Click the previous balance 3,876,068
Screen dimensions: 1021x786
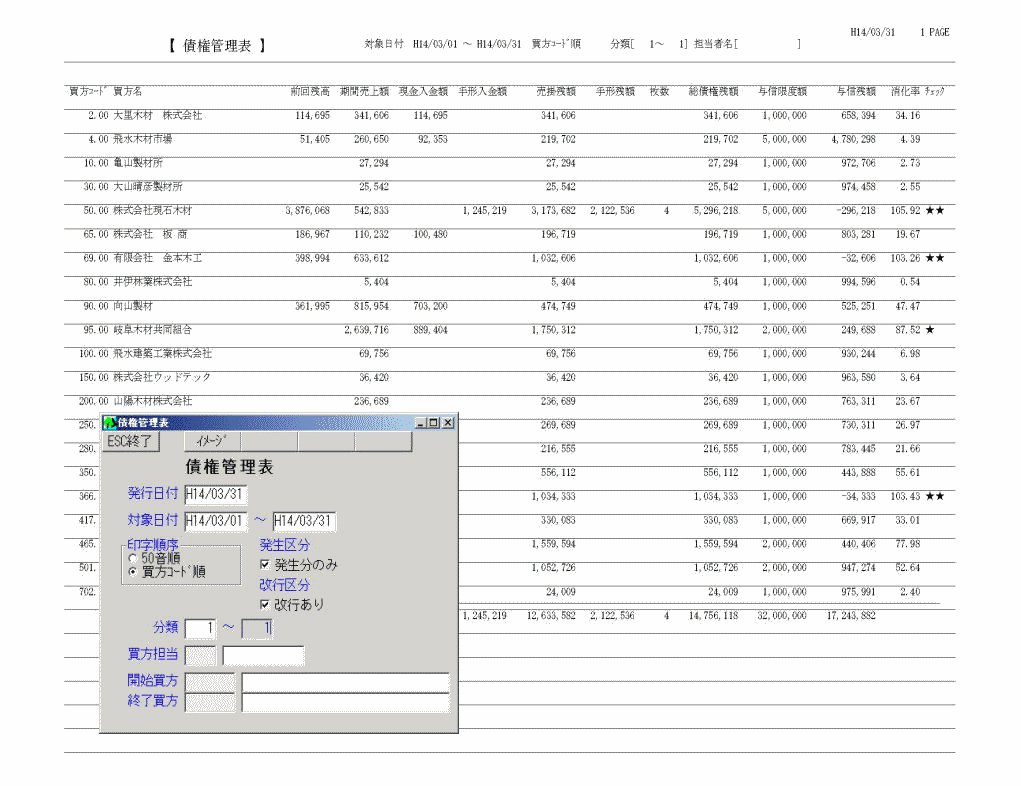[307, 211]
